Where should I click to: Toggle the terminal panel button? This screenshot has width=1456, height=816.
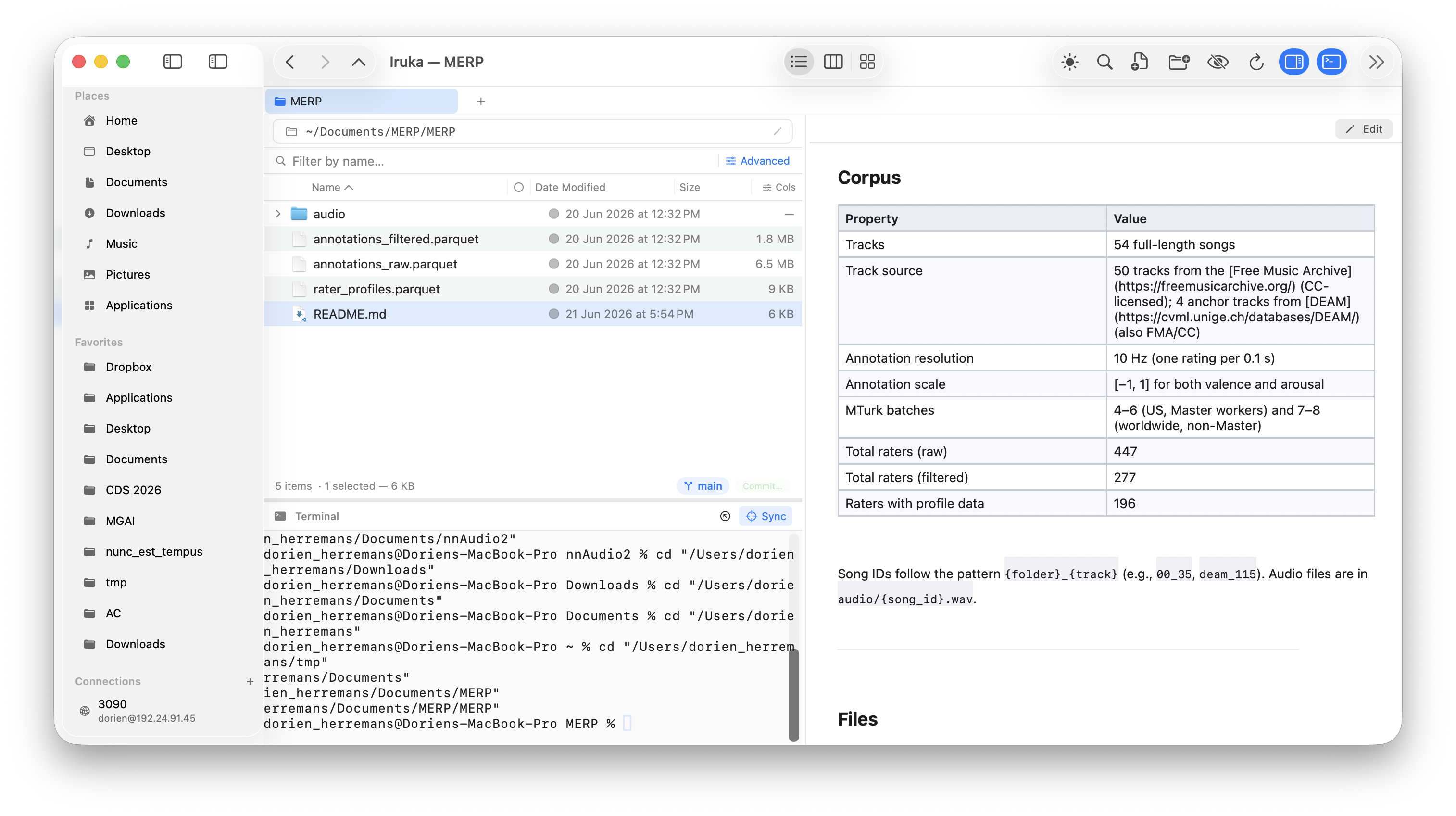1331,62
